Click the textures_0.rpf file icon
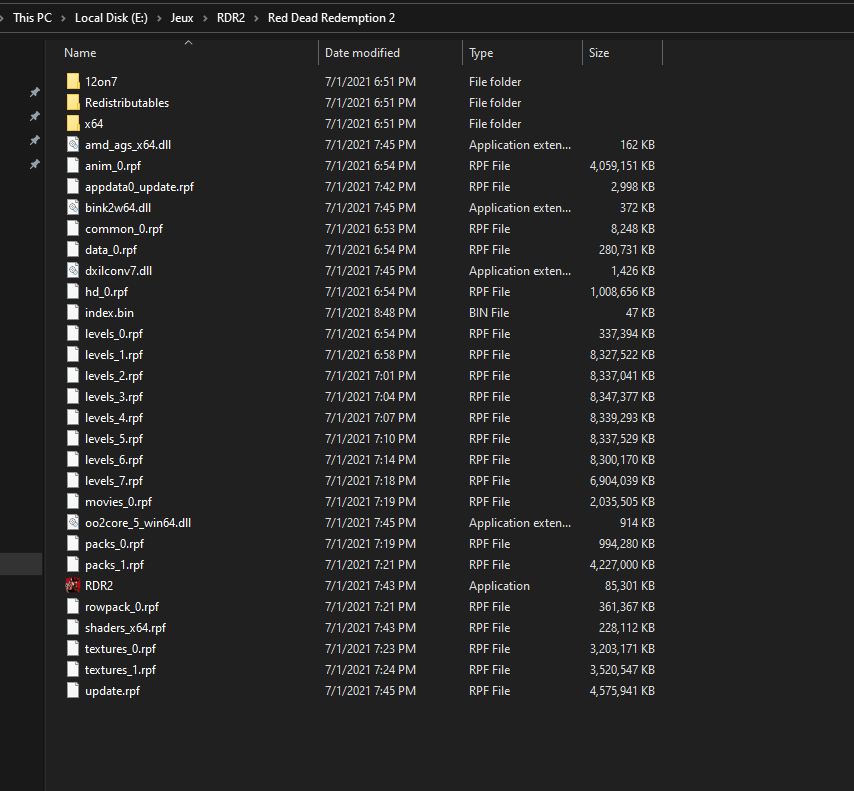The image size is (854, 791). pyautogui.click(x=73, y=649)
